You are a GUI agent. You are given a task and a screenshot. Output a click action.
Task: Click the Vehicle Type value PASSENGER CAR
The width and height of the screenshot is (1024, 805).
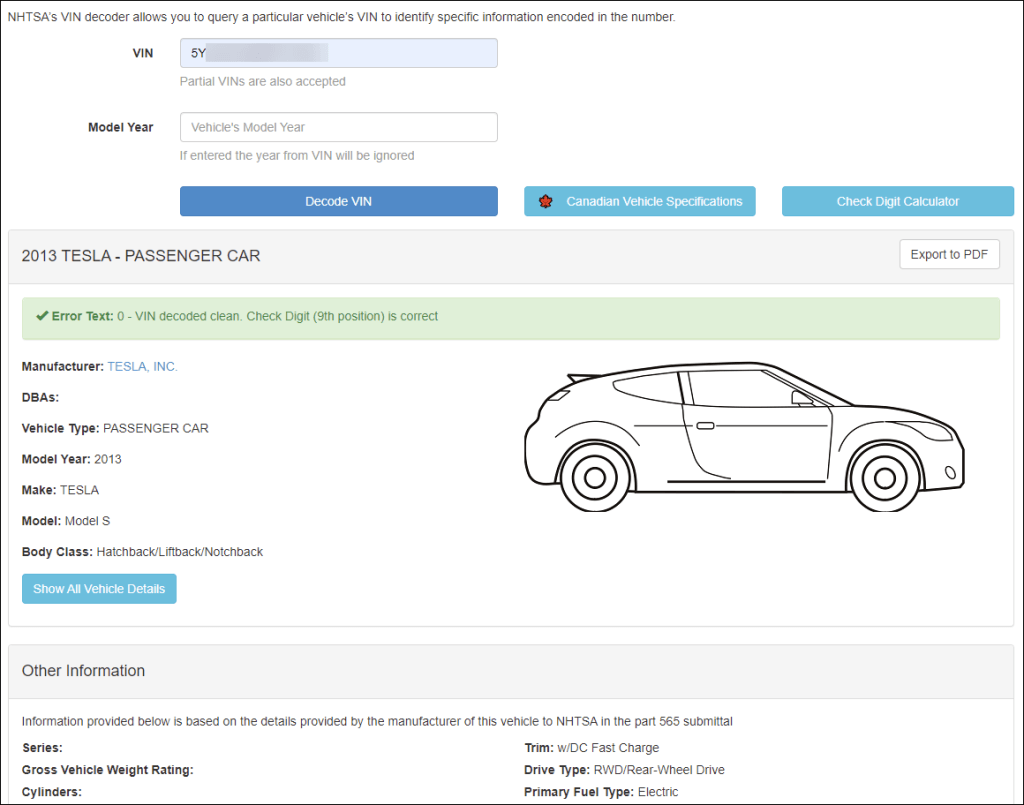(156, 428)
